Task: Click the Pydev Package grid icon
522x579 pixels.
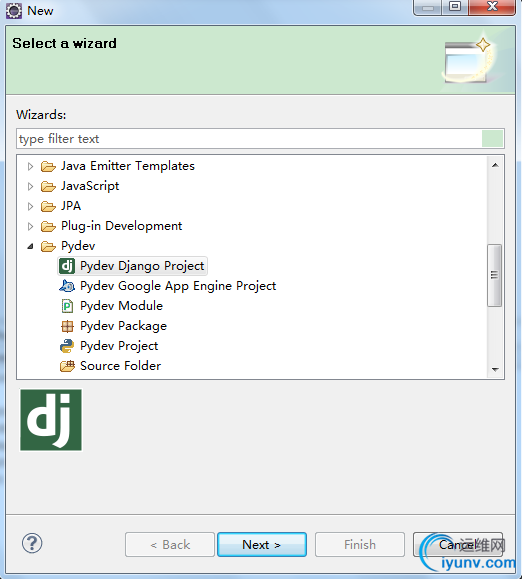Action: pos(67,326)
